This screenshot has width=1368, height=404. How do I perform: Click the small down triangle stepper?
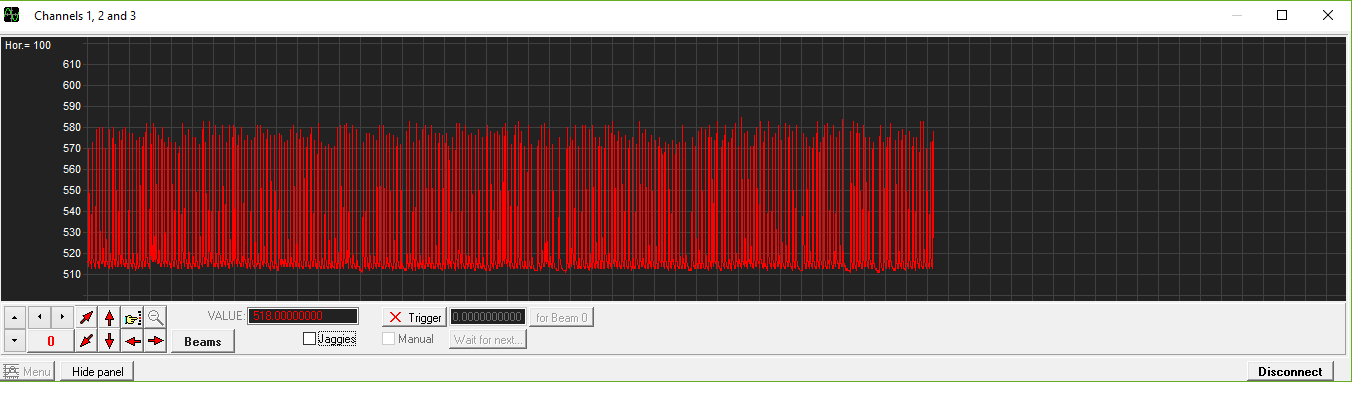pos(14,341)
